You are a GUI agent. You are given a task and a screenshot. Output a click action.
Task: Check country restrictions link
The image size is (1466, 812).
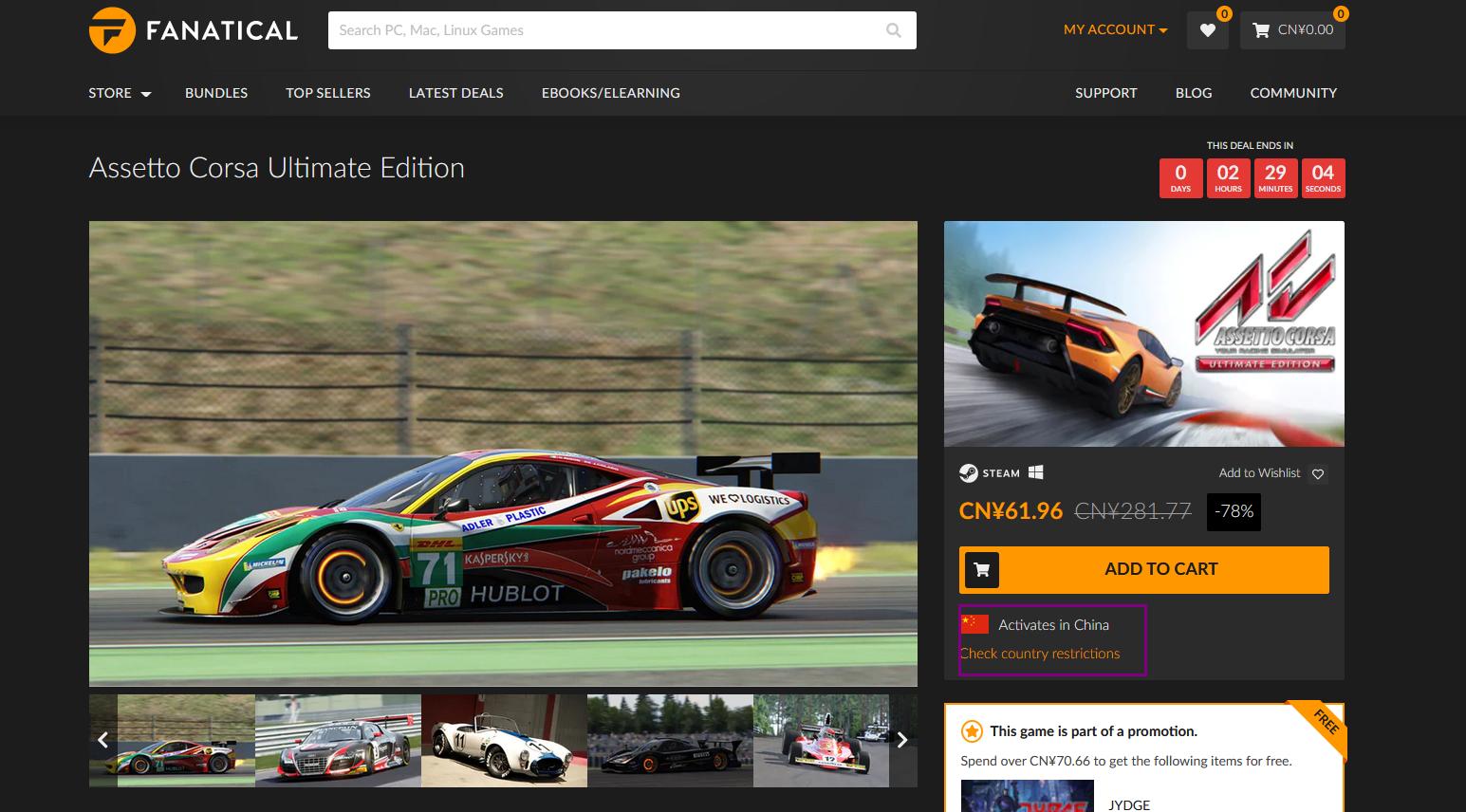[1040, 654]
